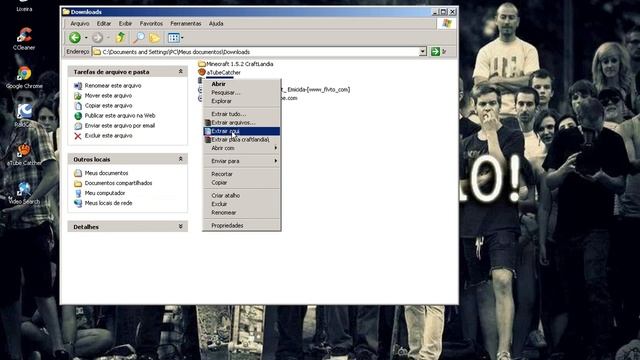The height and width of the screenshot is (360, 640).
Task: Click the Back arrow toolbar button
Action: pos(75,38)
